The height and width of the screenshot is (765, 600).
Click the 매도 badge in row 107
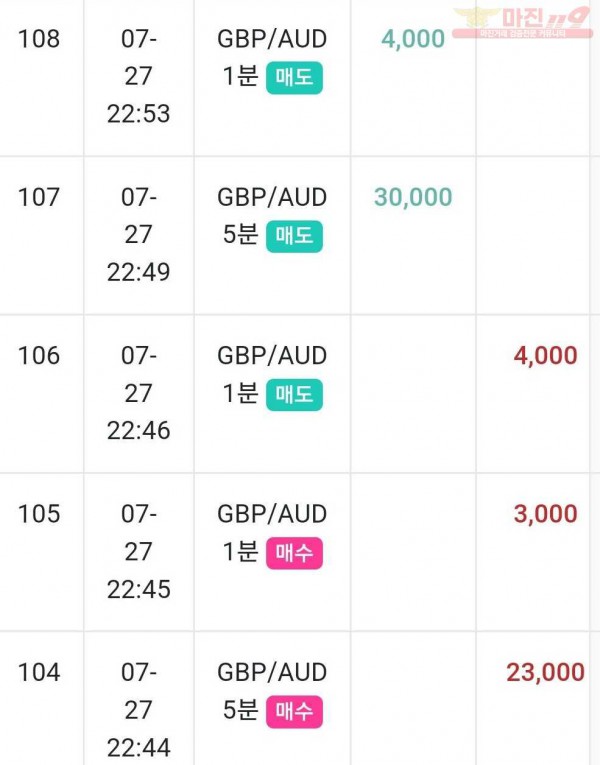point(294,236)
